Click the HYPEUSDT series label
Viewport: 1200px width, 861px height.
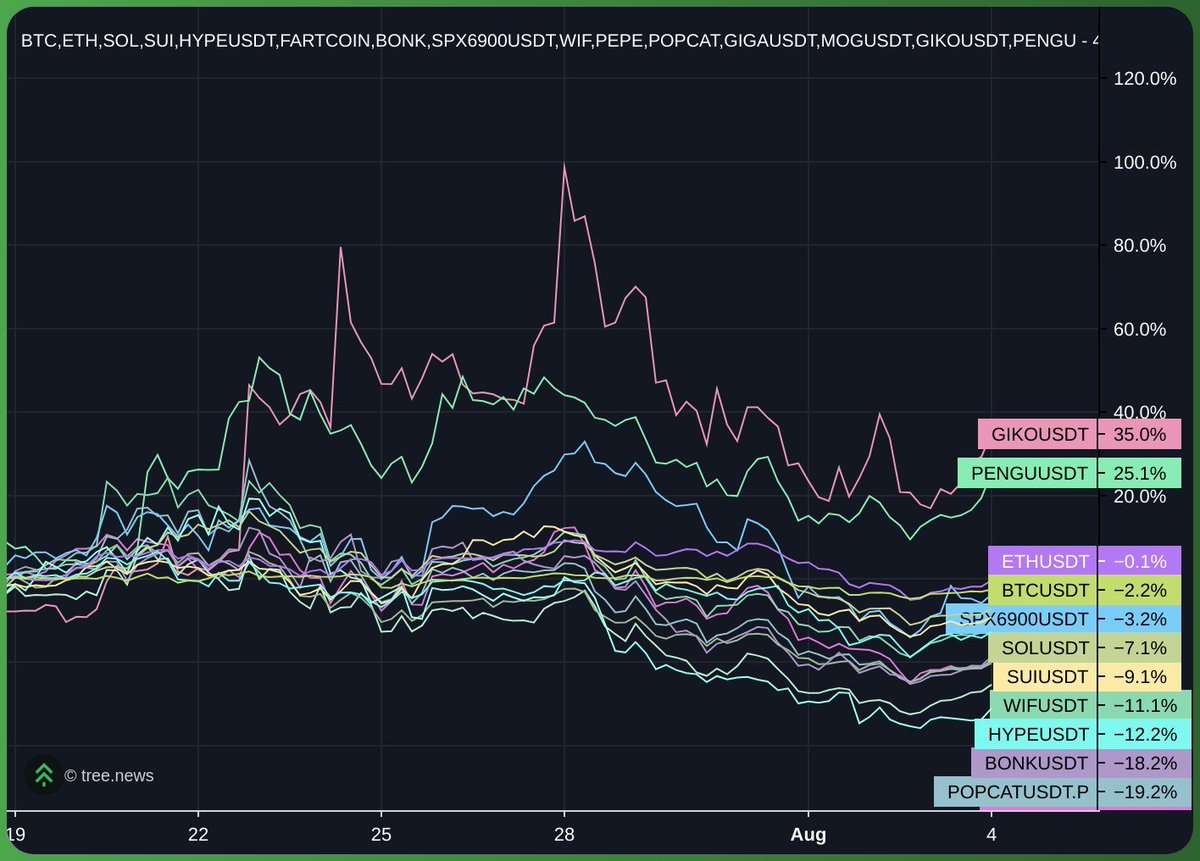[1037, 734]
